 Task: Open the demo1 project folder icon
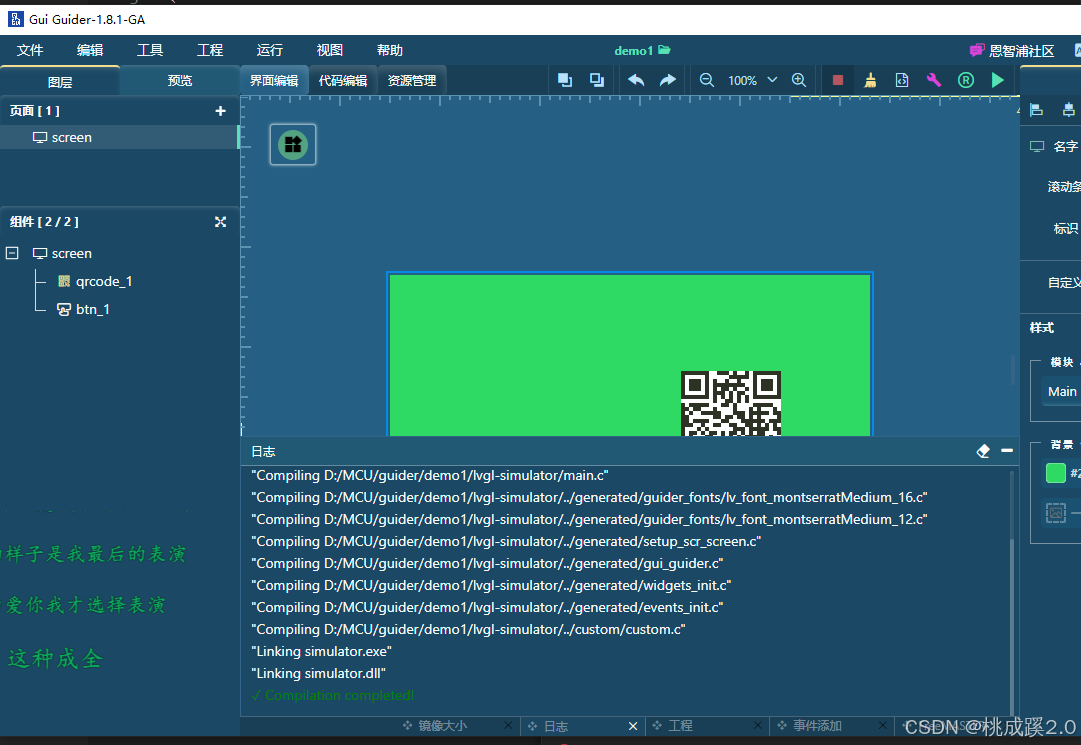click(x=664, y=50)
